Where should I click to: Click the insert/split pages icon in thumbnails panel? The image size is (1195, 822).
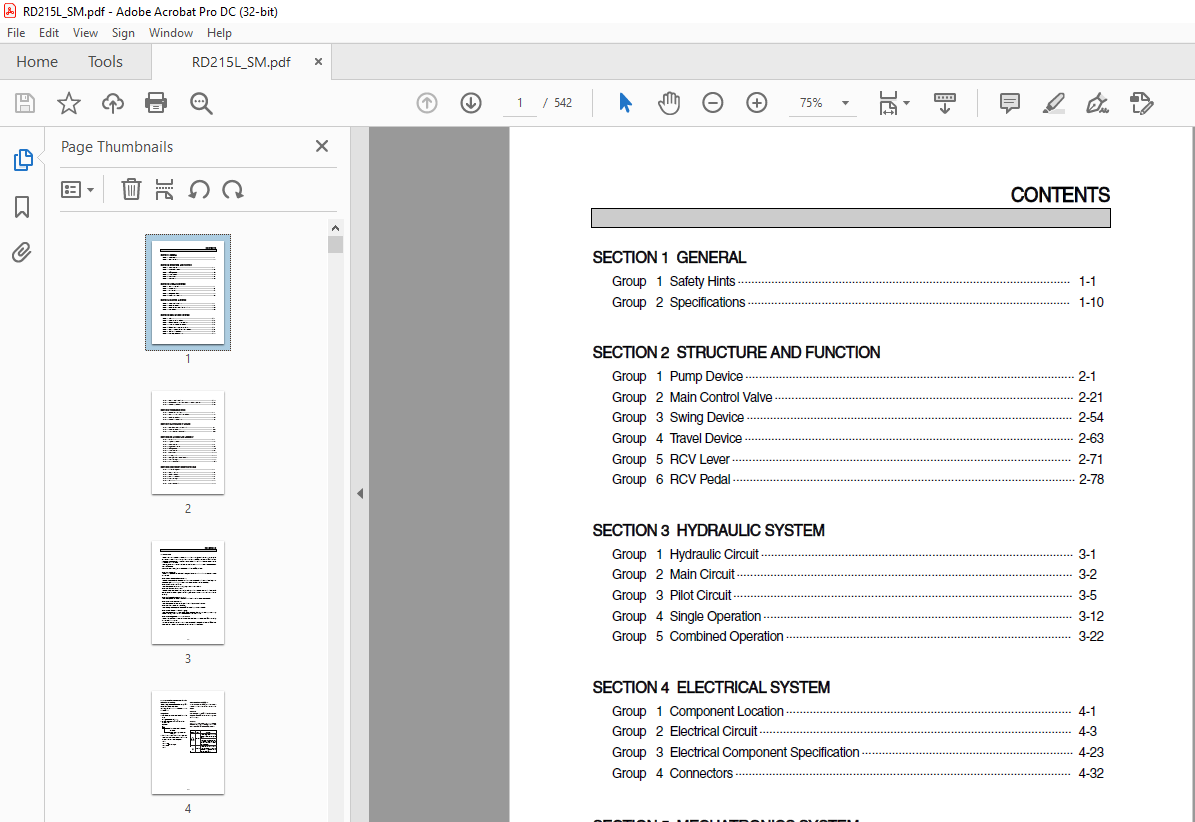click(164, 189)
